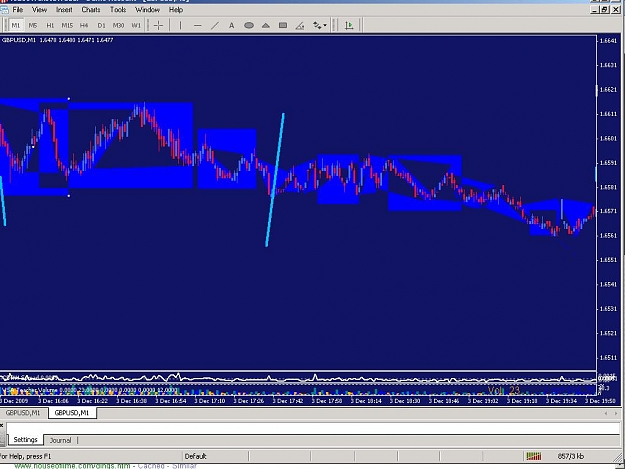Screen dimensions: 625x469
Task: Switch chart to M15 timeframe
Action: (x=67, y=26)
